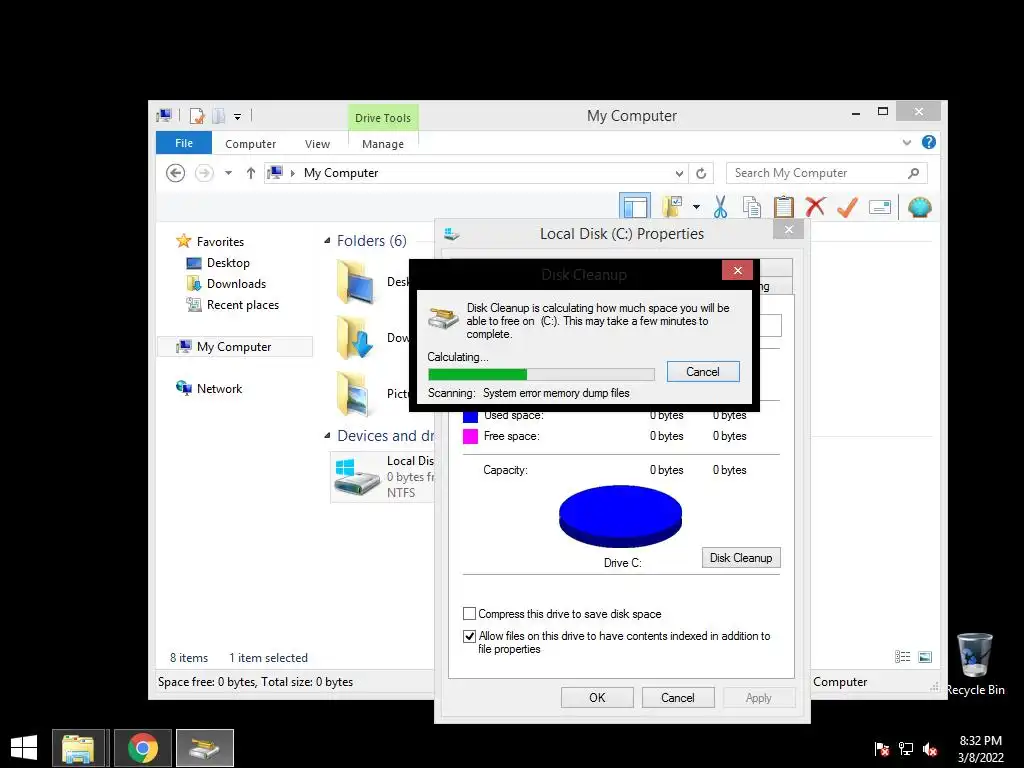The image size is (1024, 768).
Task: Go back with the Back arrow
Action: click(175, 173)
